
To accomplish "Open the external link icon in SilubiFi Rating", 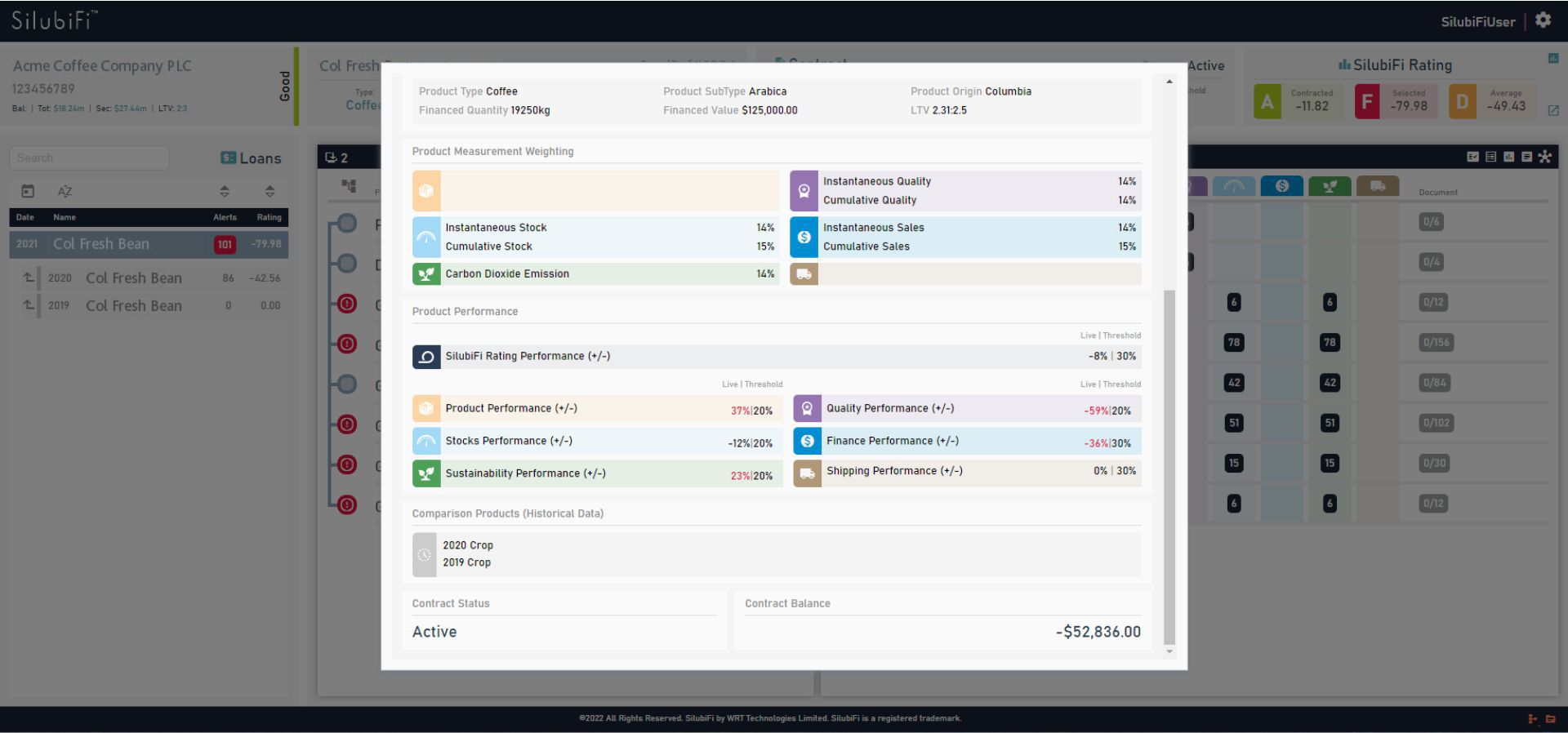I will pyautogui.click(x=1552, y=111).
